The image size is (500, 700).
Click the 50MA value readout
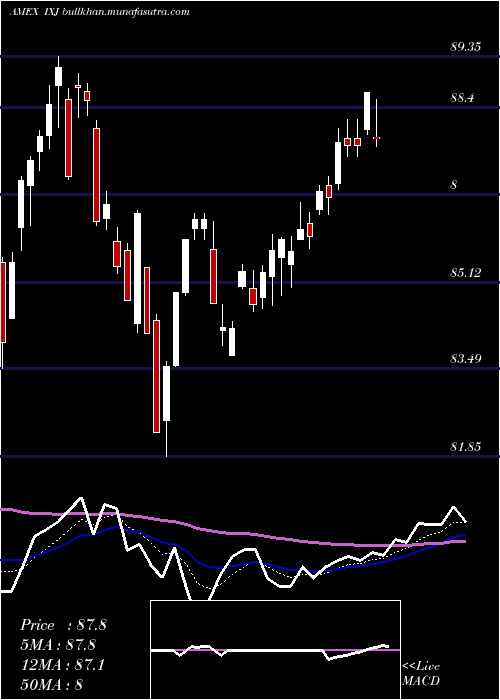click(52, 684)
